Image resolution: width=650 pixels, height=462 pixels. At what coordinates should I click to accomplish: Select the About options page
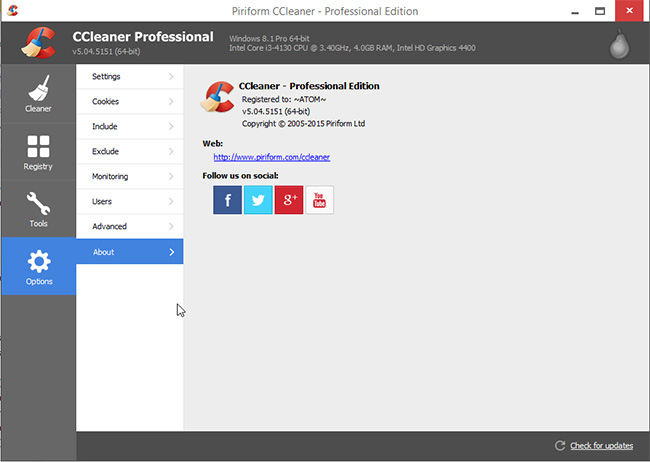(130, 252)
